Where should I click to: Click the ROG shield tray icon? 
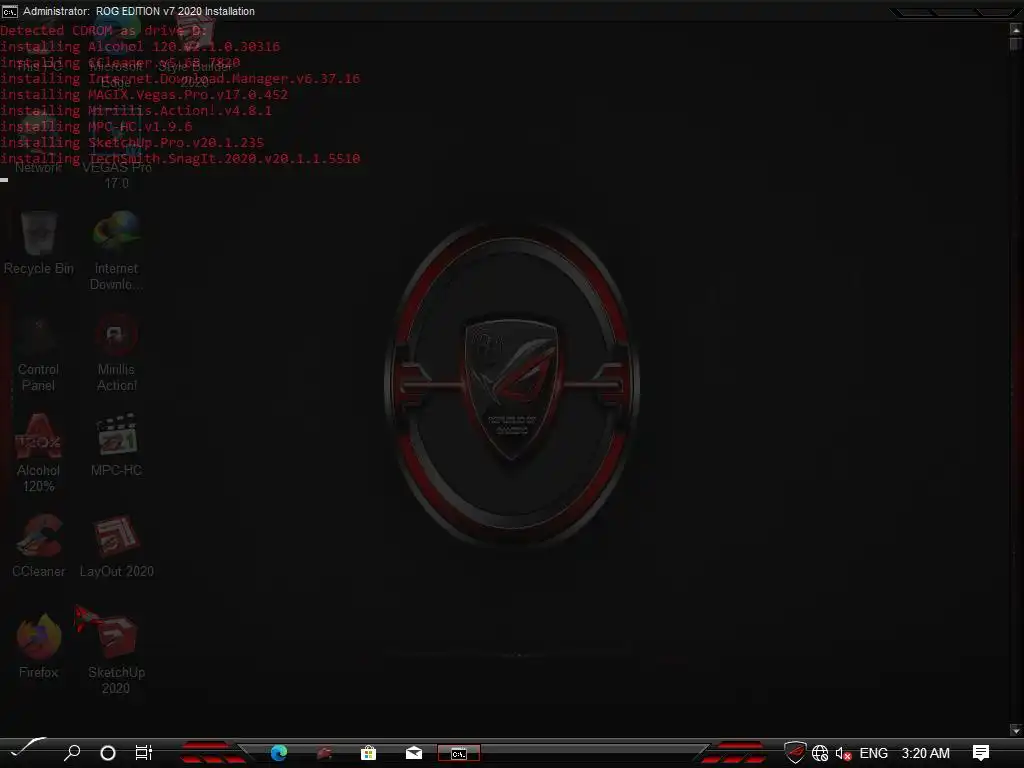pos(795,752)
